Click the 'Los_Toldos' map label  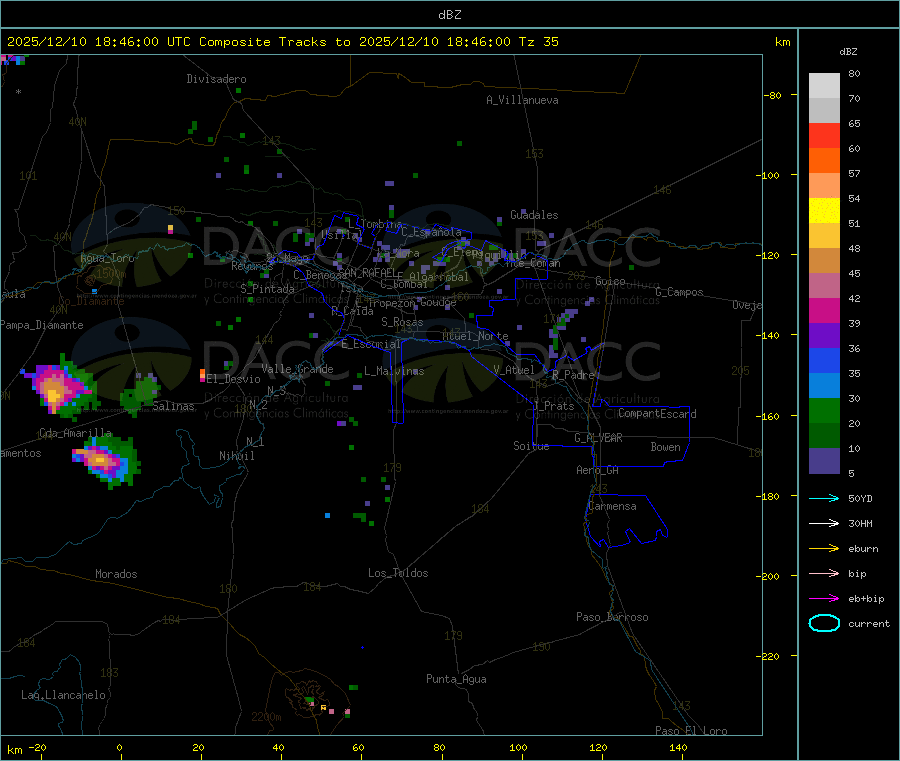tap(398, 573)
